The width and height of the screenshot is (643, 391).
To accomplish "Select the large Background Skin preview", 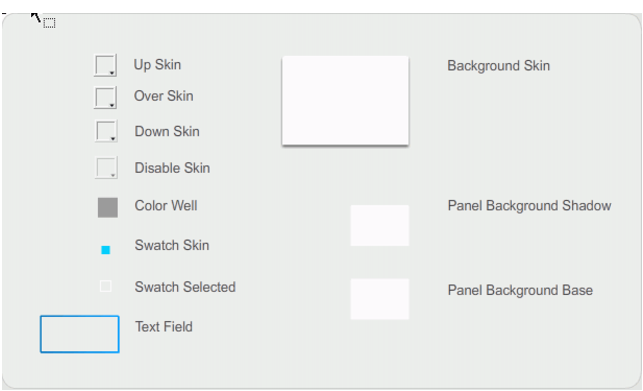I will coord(345,101).
